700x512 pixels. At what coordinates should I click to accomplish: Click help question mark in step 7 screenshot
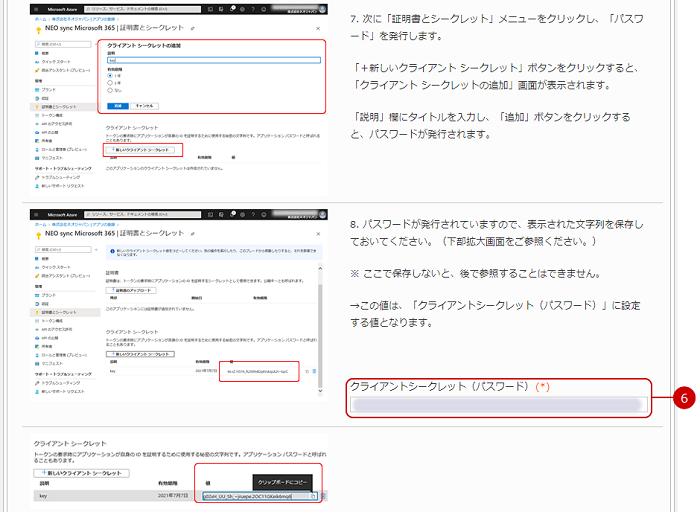tap(253, 9)
